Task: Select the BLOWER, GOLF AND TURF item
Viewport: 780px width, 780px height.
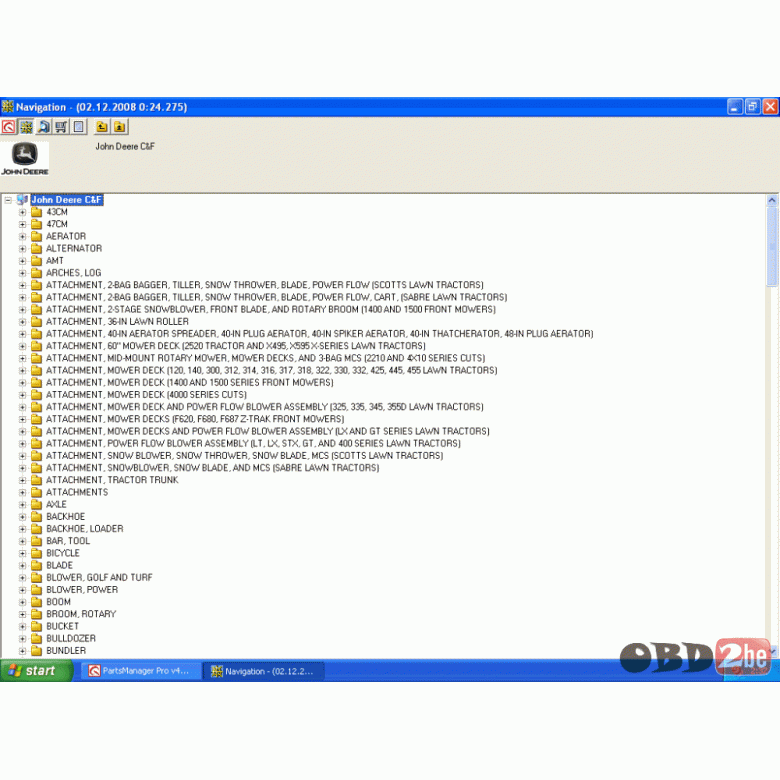Action: click(x=99, y=578)
